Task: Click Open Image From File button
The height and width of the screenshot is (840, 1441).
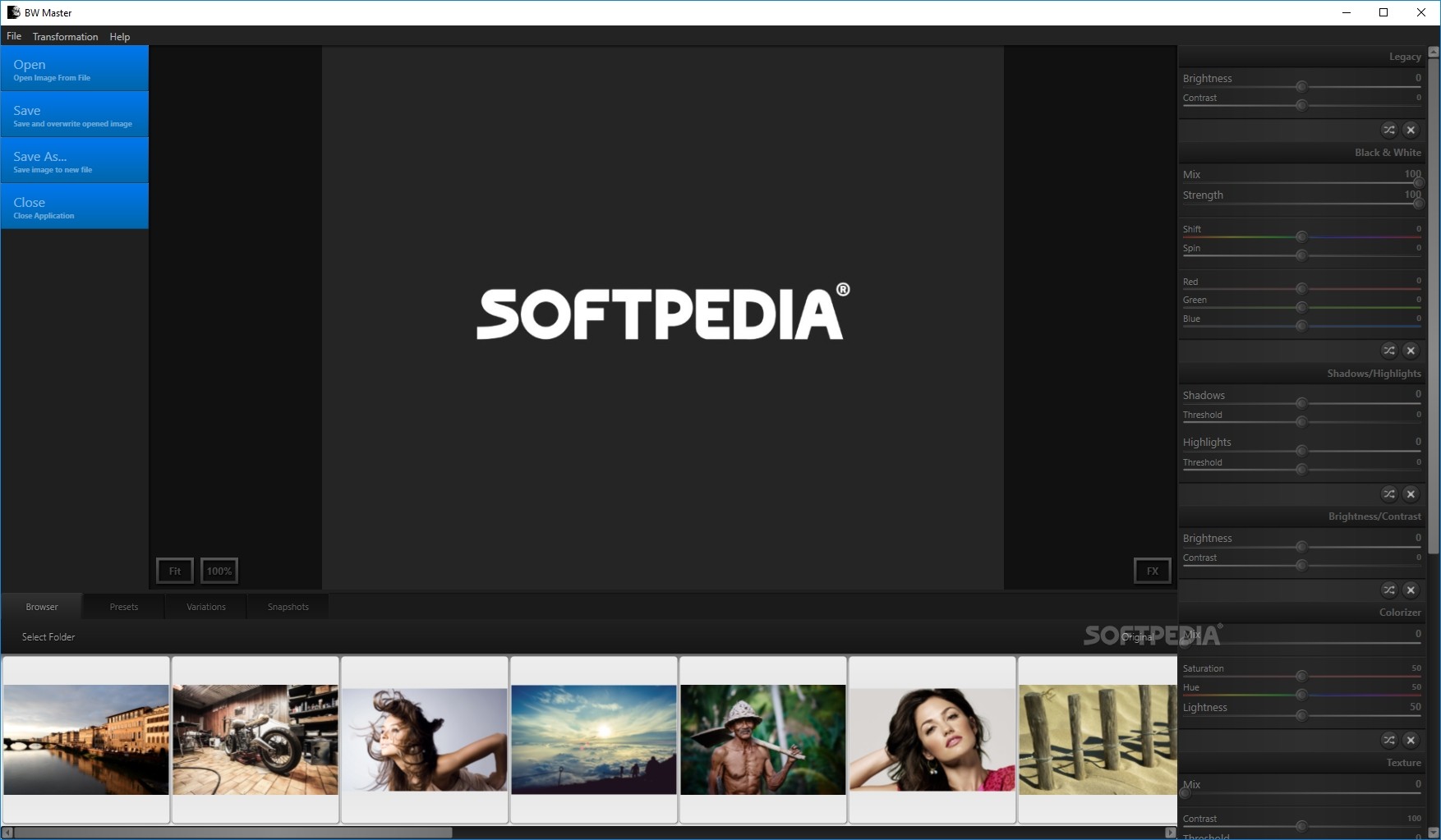Action: click(75, 68)
